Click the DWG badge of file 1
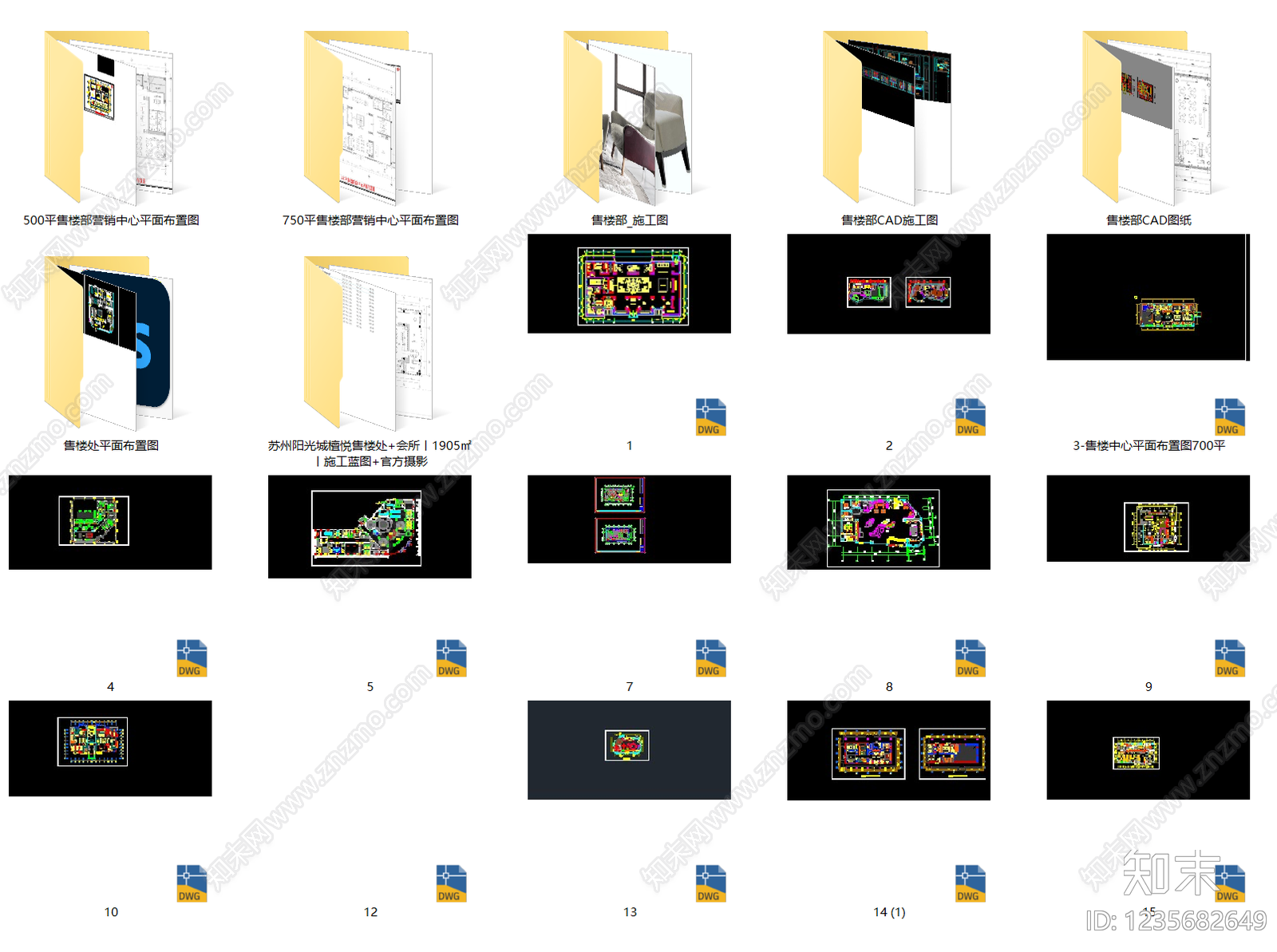Viewport: 1277px width, 952px height. (x=710, y=417)
